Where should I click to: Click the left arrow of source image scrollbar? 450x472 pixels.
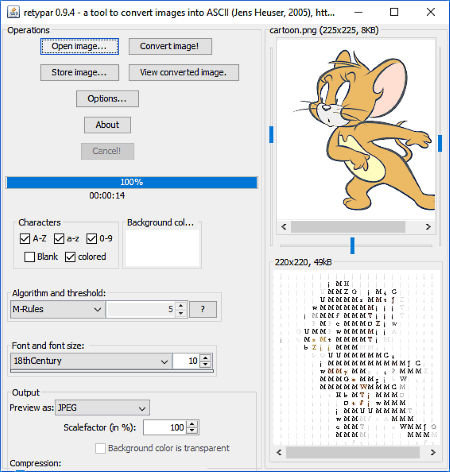coord(284,227)
